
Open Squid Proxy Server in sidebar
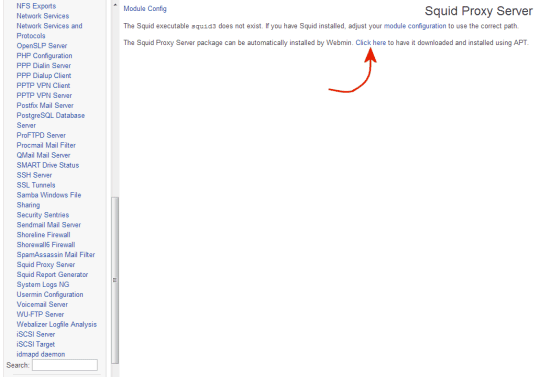[46, 264]
